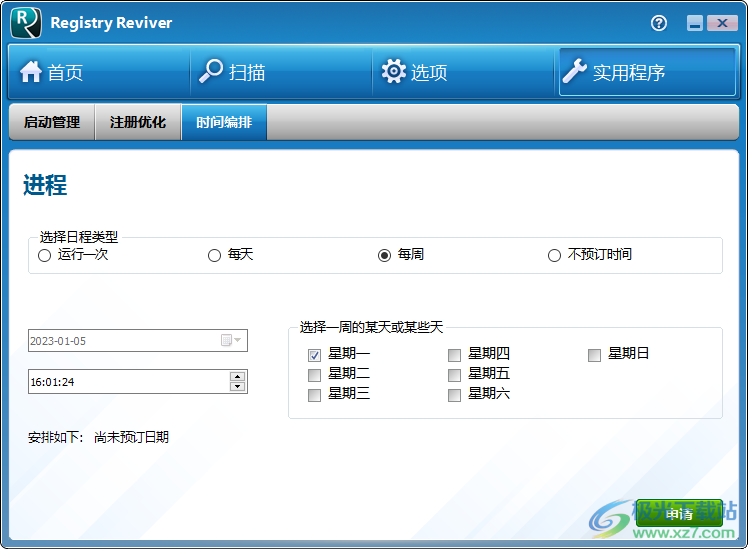This screenshot has width=748, height=549.
Task: Tick the 星期五 checkbox
Action: (x=454, y=375)
